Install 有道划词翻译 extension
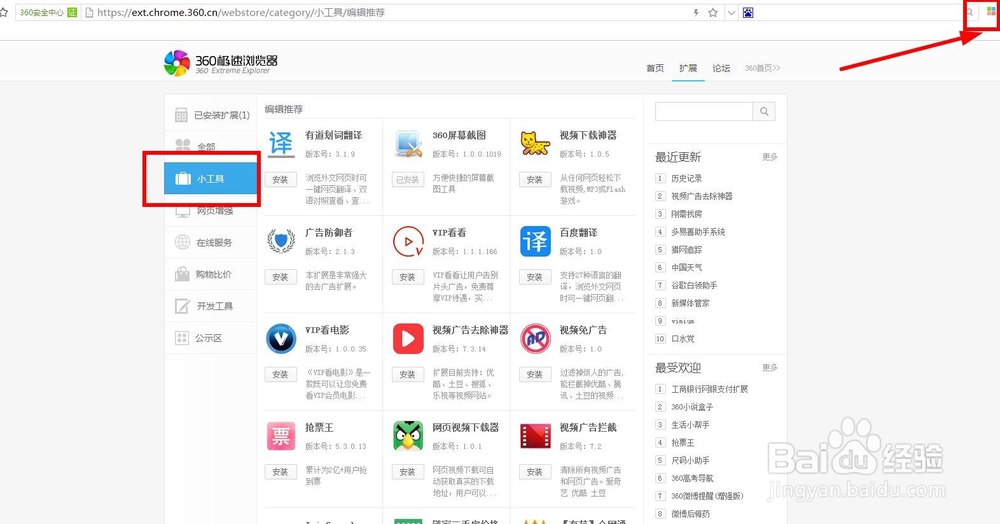The height and width of the screenshot is (524, 1000). pyautogui.click(x=281, y=180)
